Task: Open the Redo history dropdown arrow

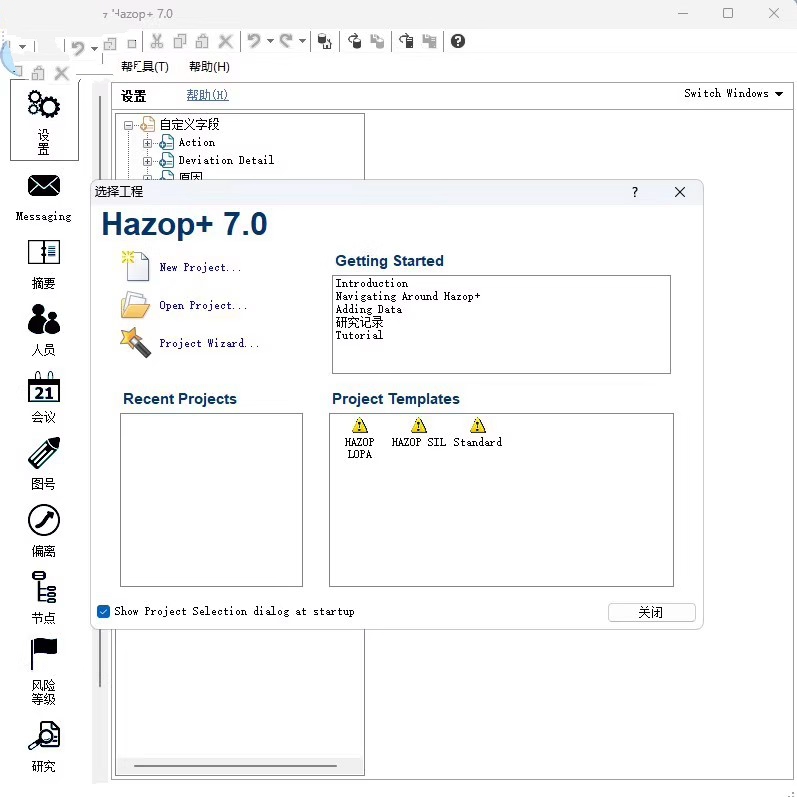Action: pyautogui.click(x=302, y=41)
